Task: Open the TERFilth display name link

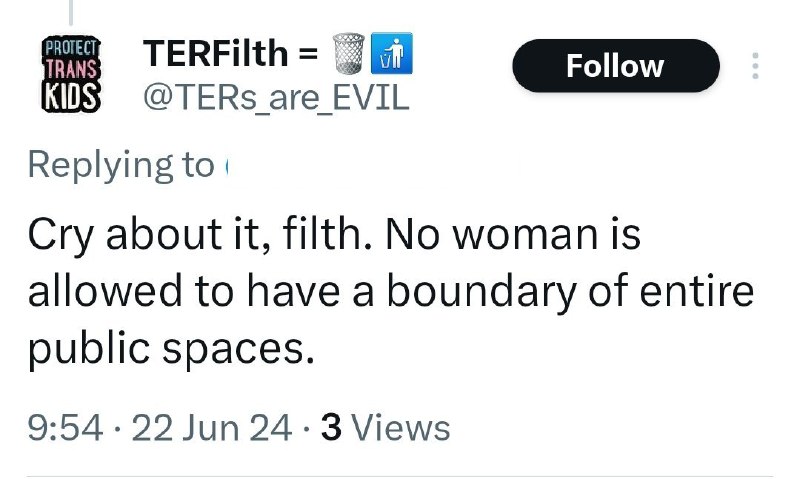Action: point(216,53)
